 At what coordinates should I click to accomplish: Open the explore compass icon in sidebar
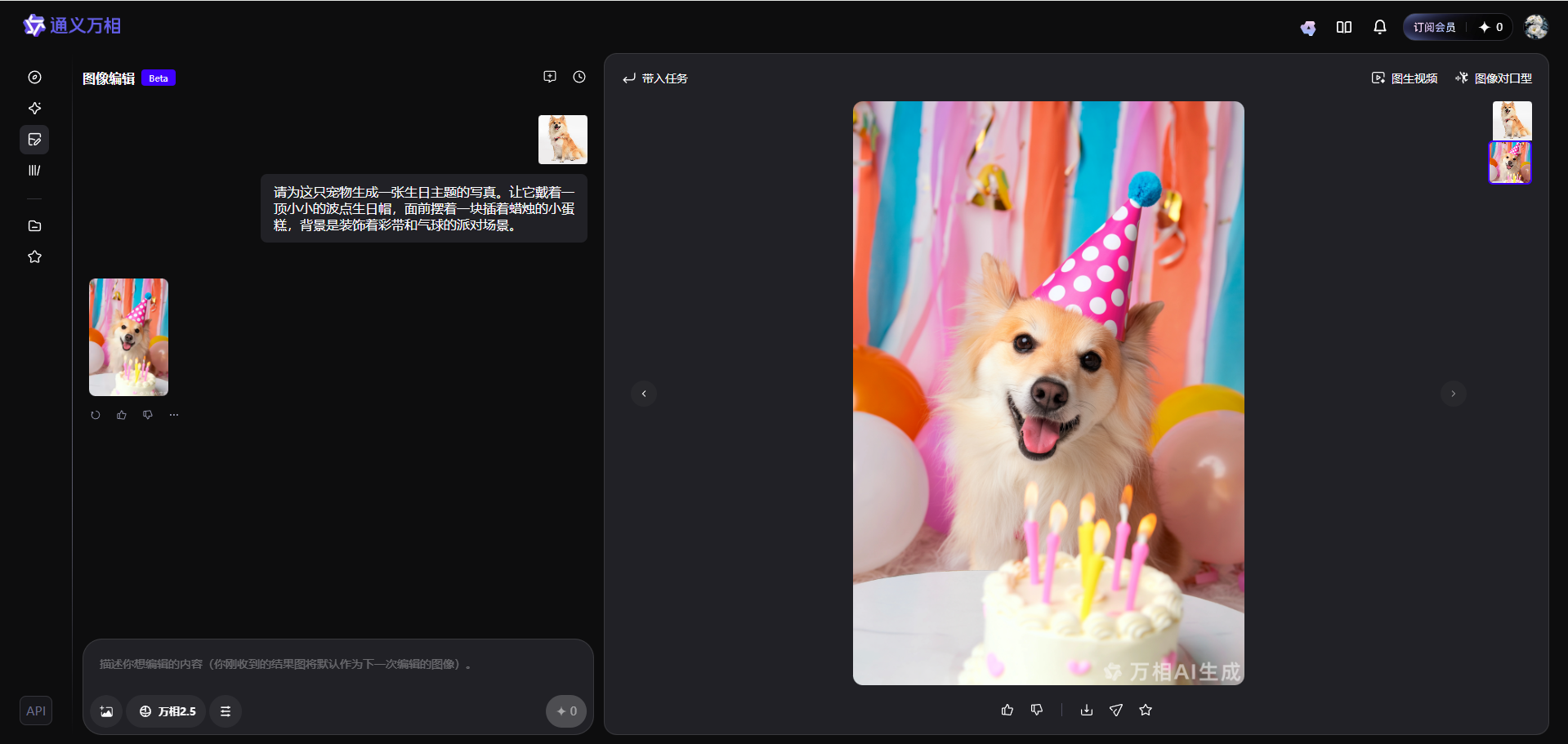pyautogui.click(x=34, y=78)
